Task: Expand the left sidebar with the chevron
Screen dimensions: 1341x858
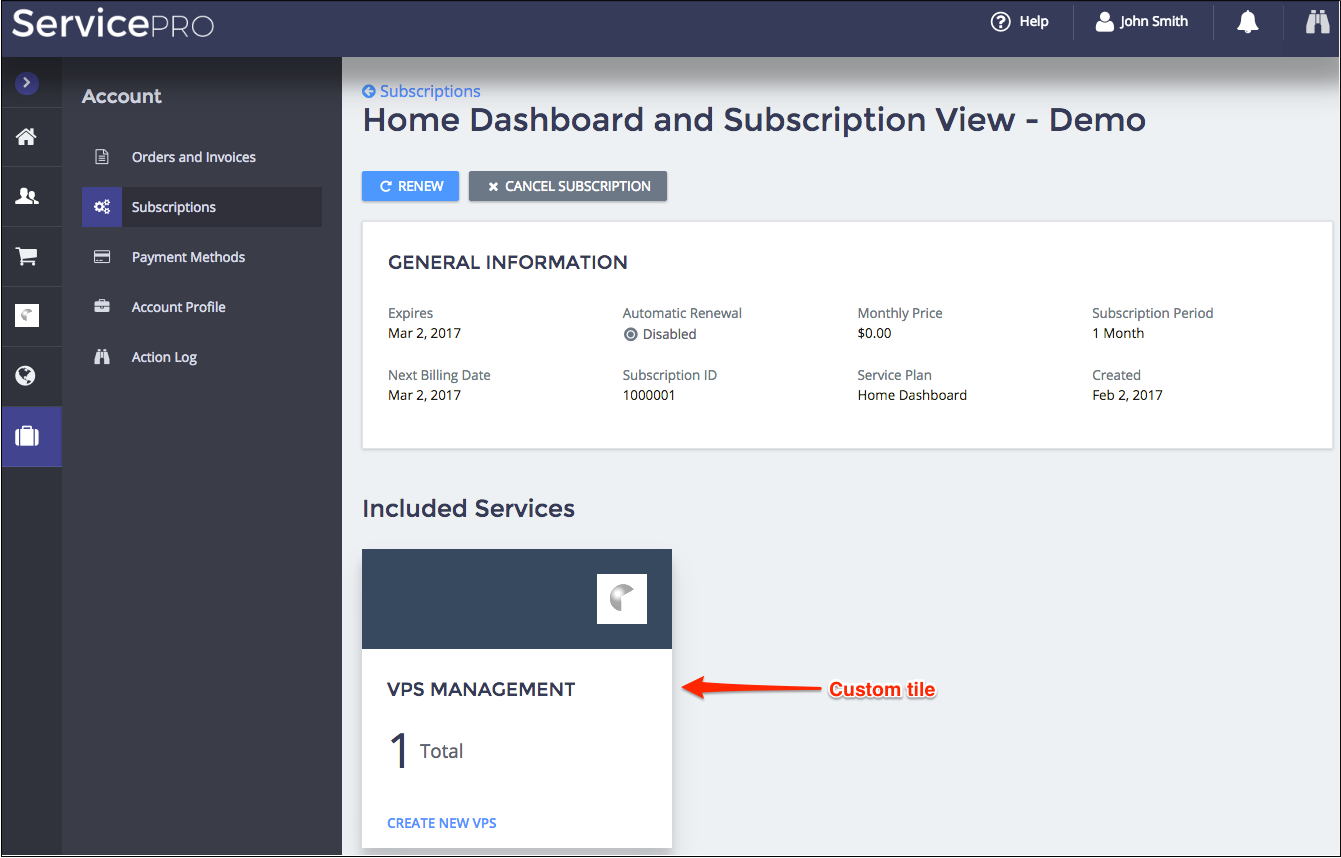Action: [x=27, y=84]
